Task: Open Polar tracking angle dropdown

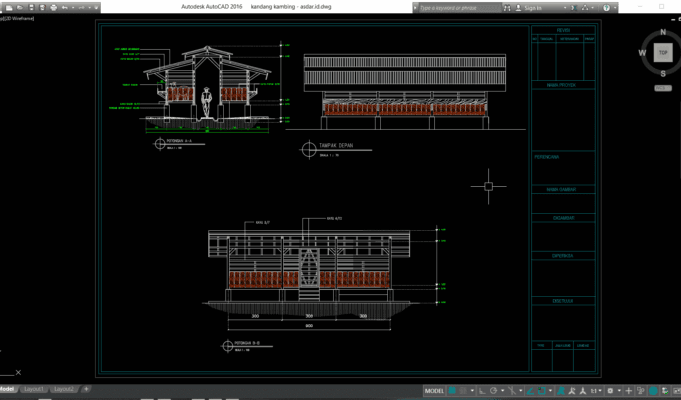Action: (502, 390)
